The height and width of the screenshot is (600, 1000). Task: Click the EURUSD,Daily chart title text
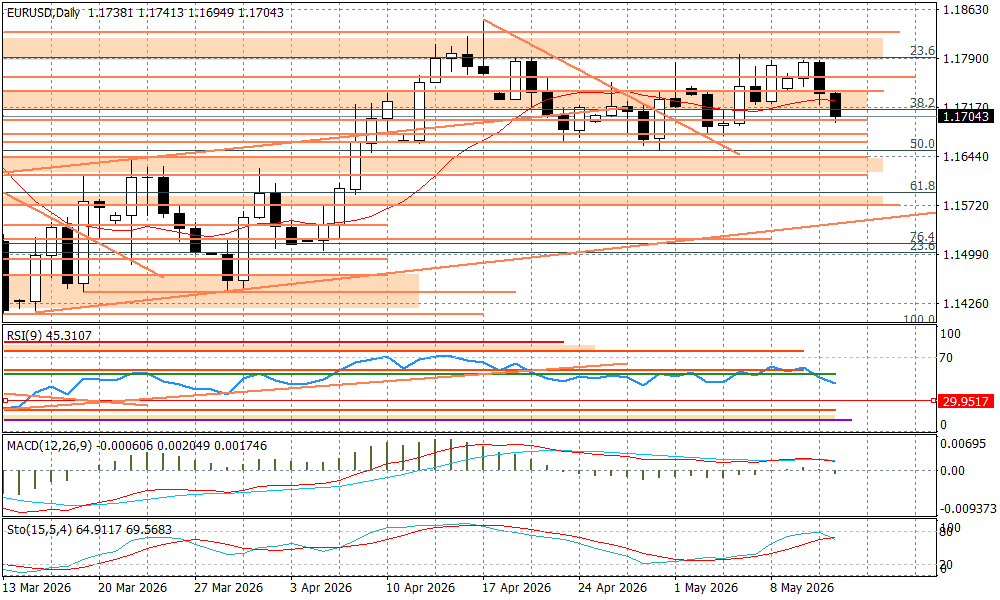[43, 12]
